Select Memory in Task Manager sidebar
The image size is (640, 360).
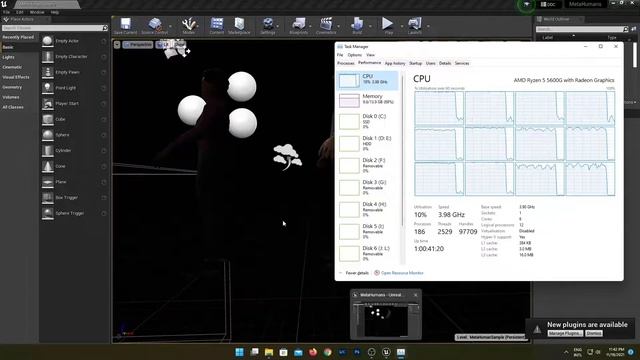[x=367, y=100]
